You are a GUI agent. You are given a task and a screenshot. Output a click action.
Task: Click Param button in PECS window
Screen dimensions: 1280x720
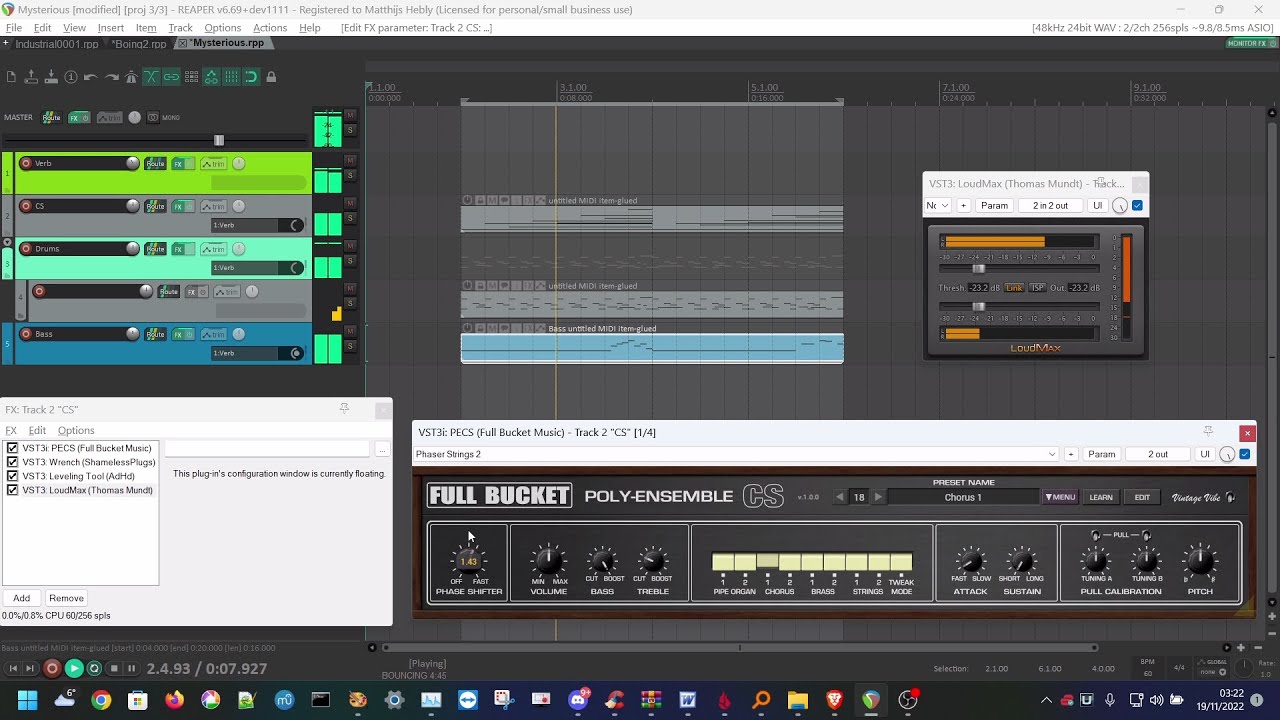pyautogui.click(x=1101, y=454)
